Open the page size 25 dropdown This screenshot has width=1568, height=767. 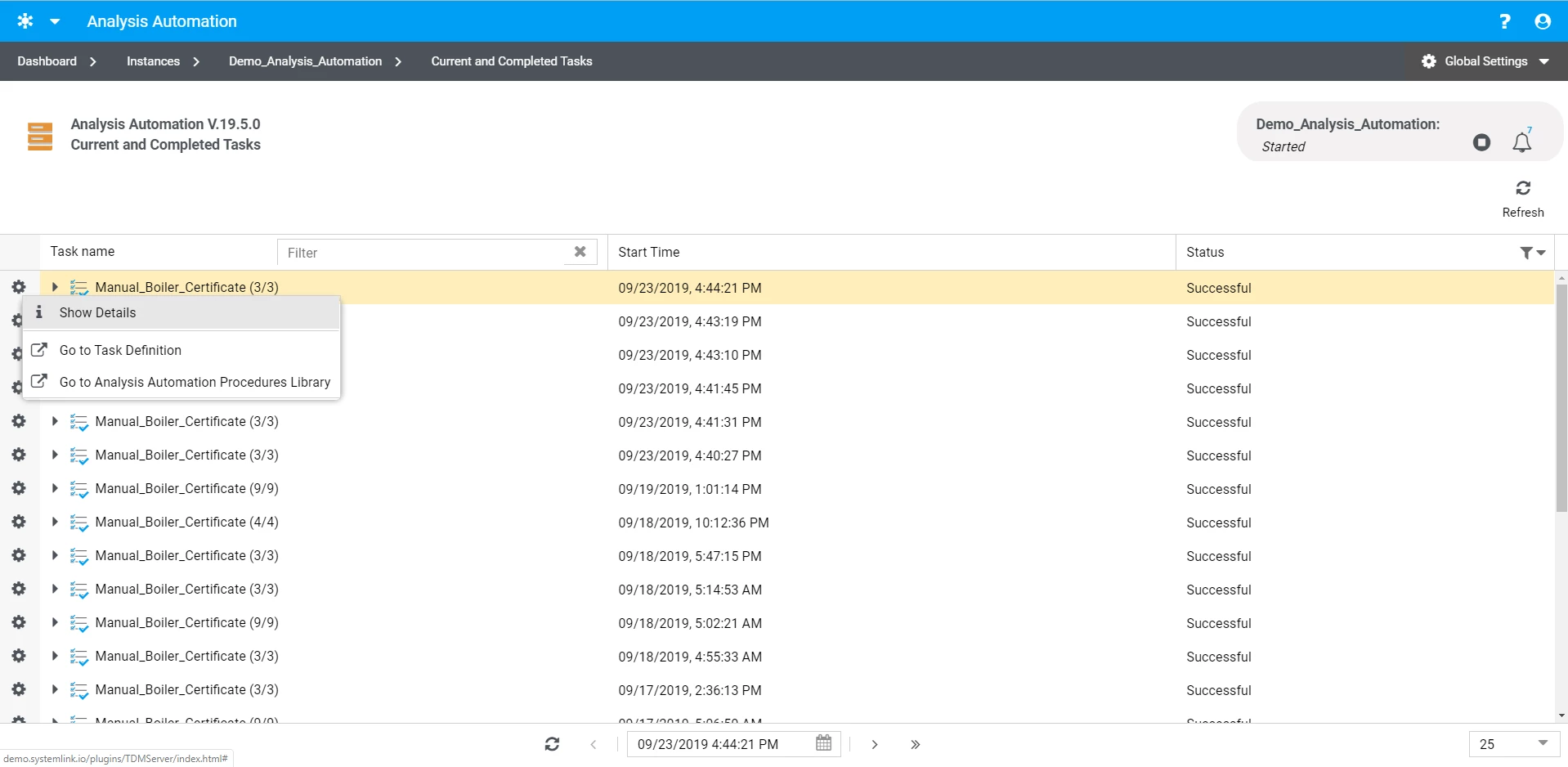tap(1513, 744)
